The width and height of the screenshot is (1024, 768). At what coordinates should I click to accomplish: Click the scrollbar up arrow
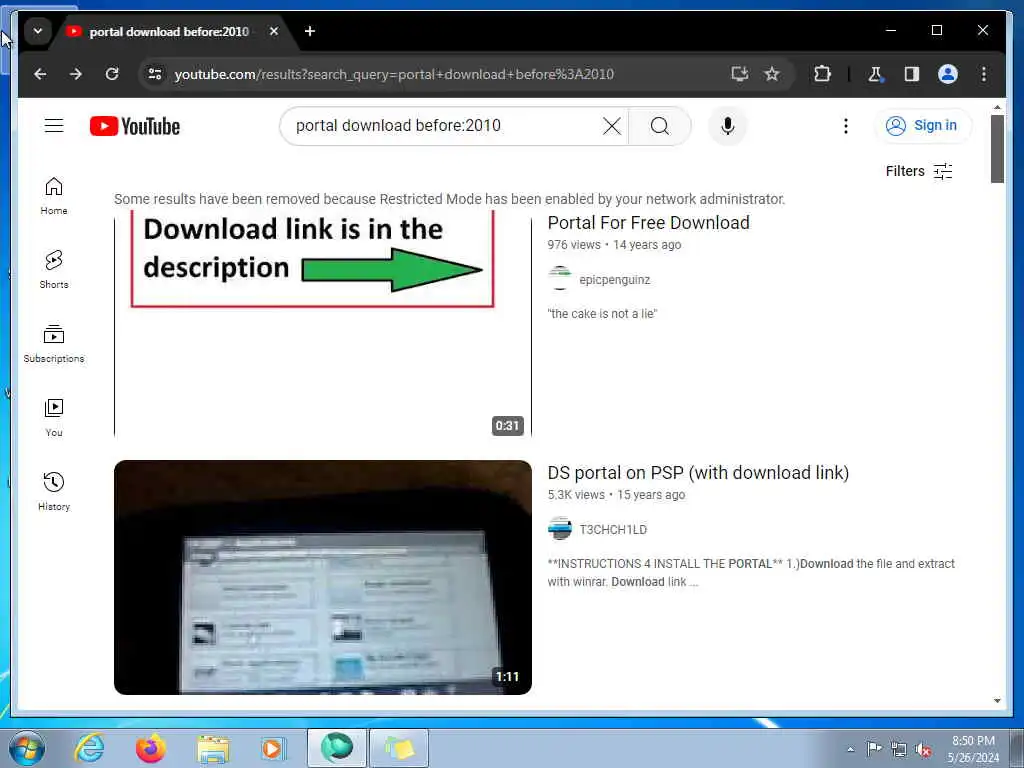pyautogui.click(x=997, y=106)
